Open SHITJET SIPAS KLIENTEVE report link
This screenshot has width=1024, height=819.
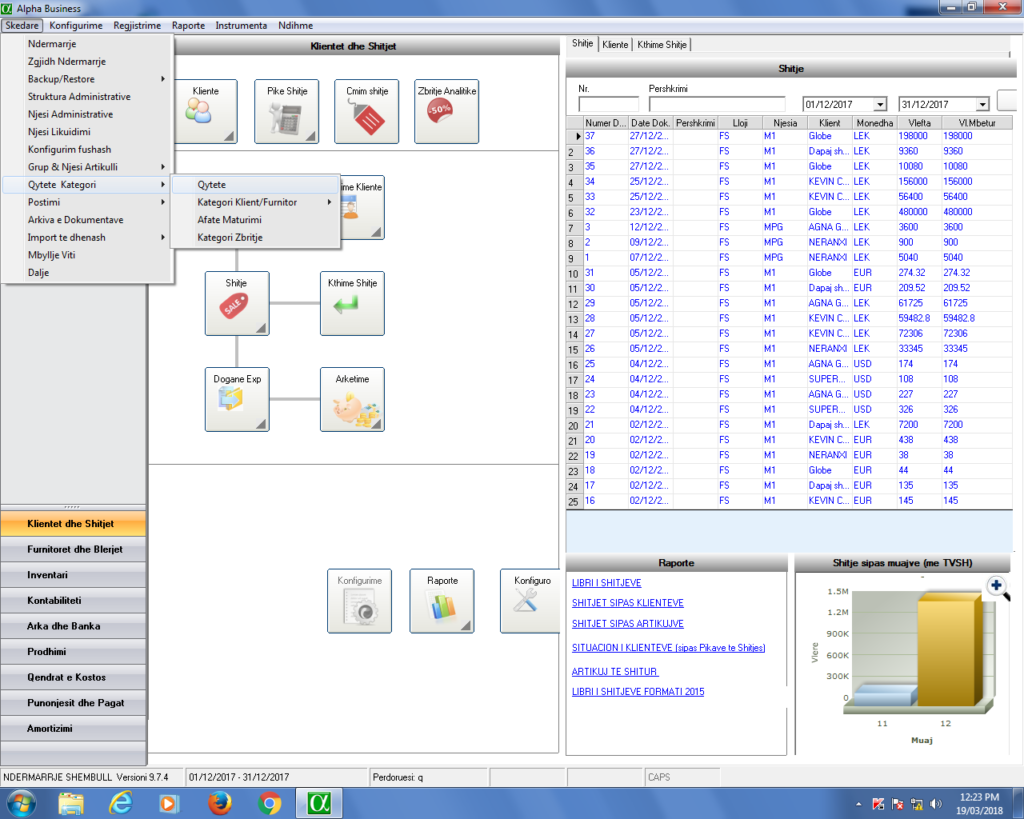pos(628,603)
